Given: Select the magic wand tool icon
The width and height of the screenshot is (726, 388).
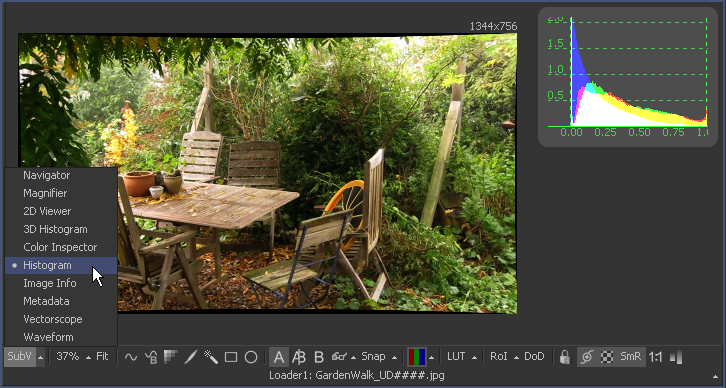Looking at the screenshot, I should click(211, 357).
